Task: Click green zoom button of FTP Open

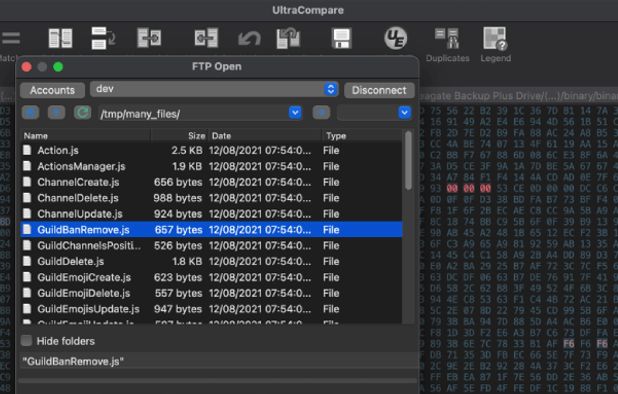Action: click(x=58, y=67)
